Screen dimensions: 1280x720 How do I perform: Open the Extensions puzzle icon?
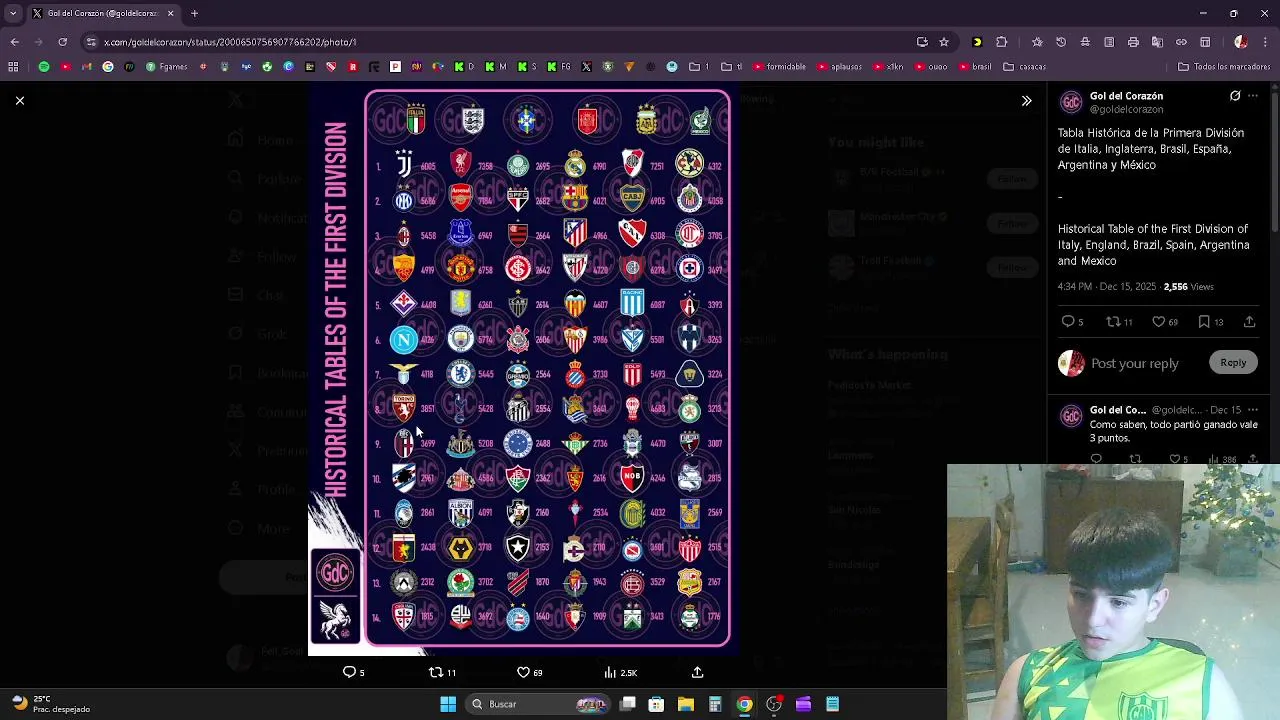[x=1001, y=42]
